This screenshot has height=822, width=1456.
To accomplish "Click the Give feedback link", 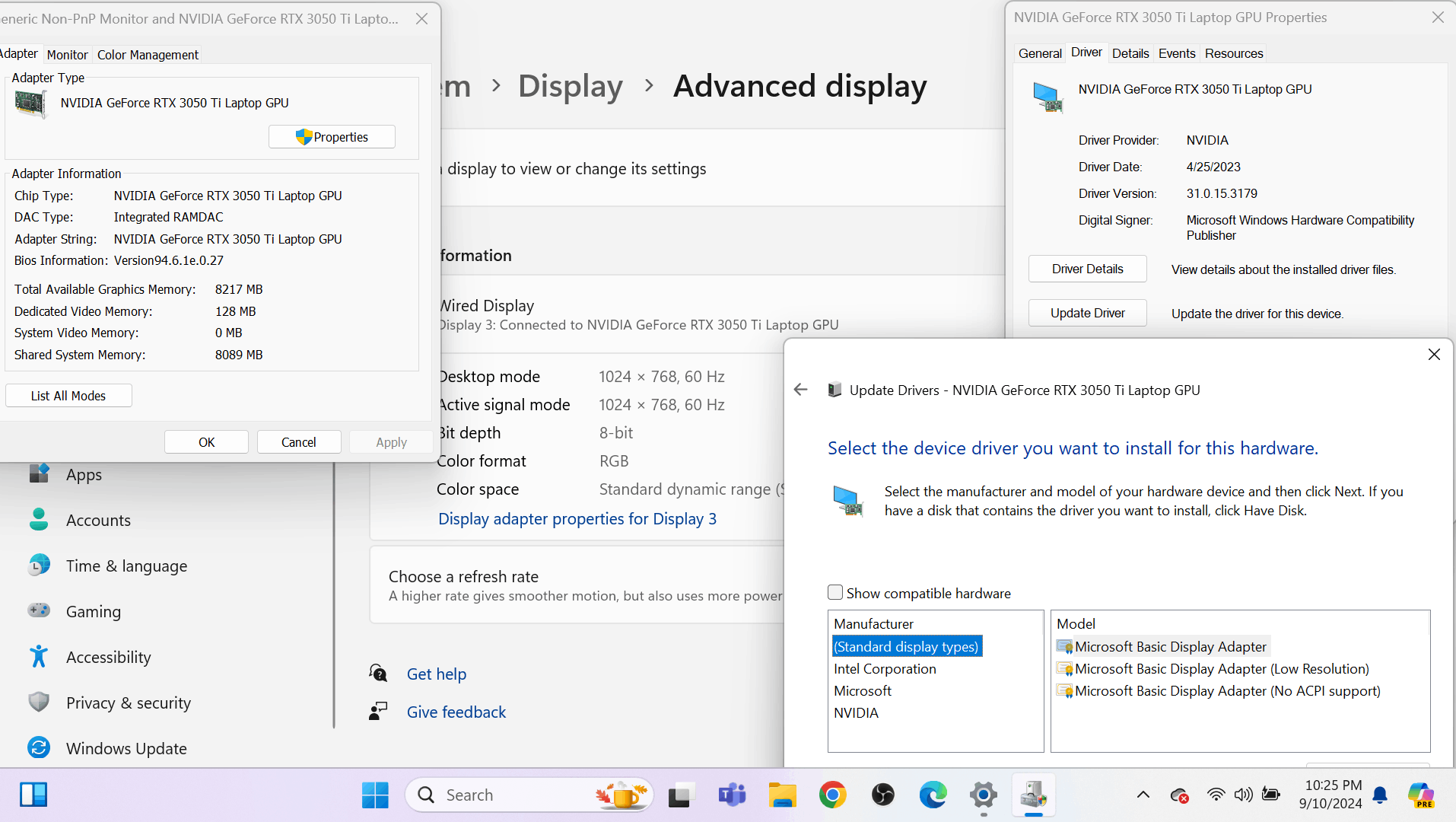I will coord(456,712).
